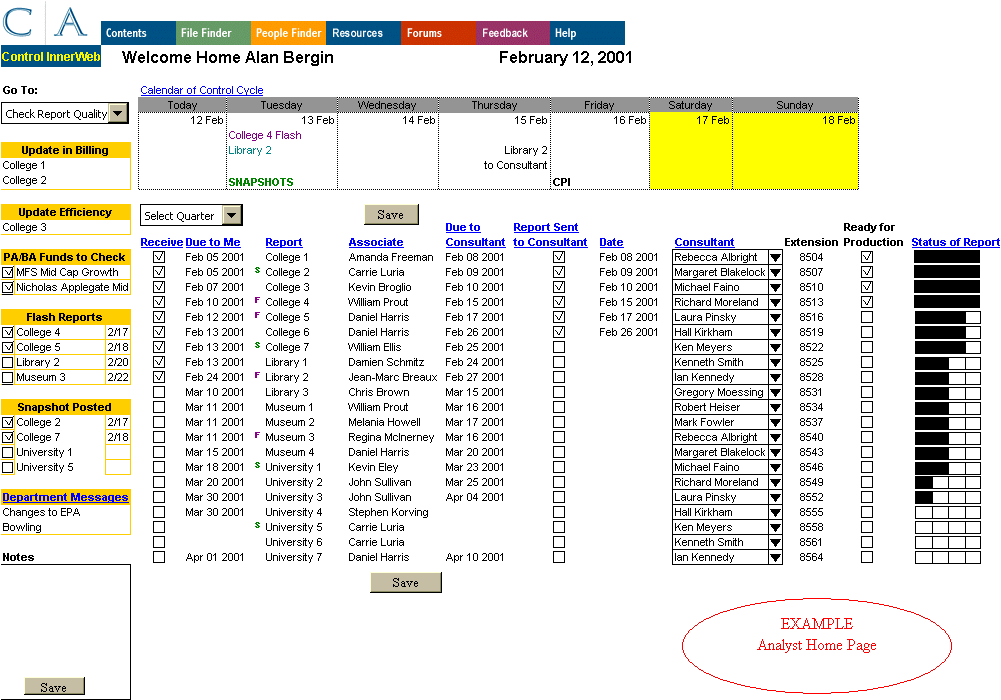Open the Feedback tab
The image size is (1001, 700).
tap(513, 33)
